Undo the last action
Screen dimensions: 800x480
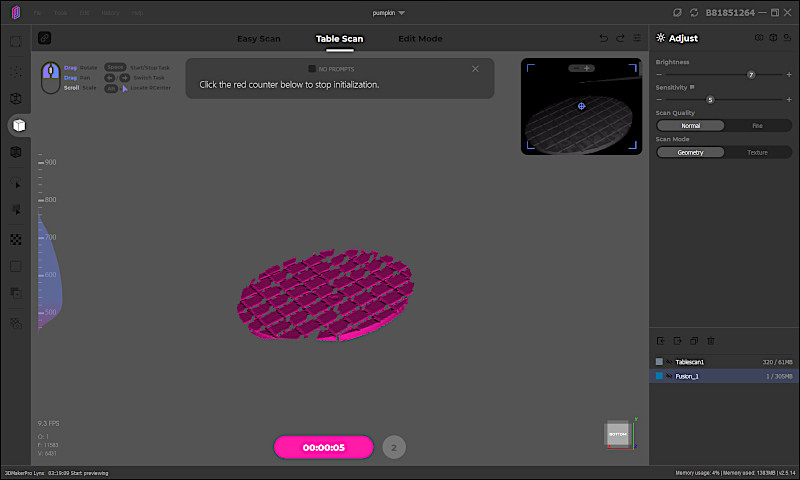[x=604, y=38]
